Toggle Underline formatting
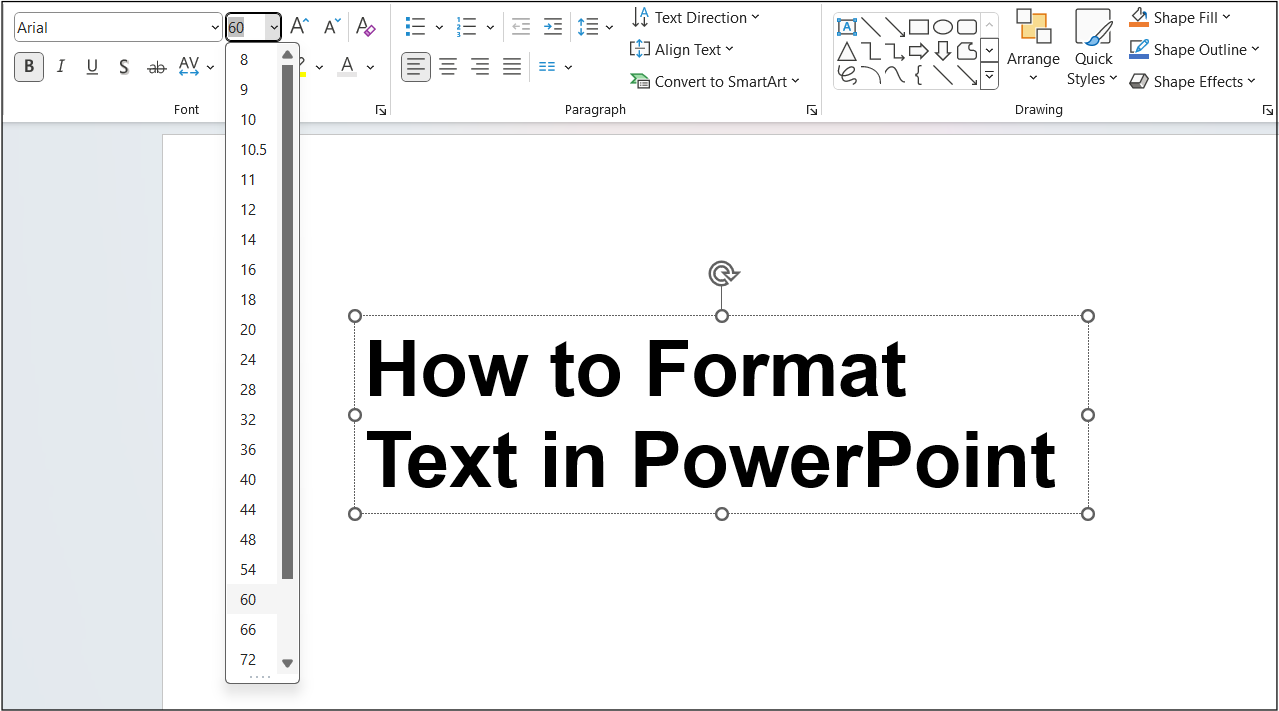This screenshot has height=711, width=1279. coord(92,67)
